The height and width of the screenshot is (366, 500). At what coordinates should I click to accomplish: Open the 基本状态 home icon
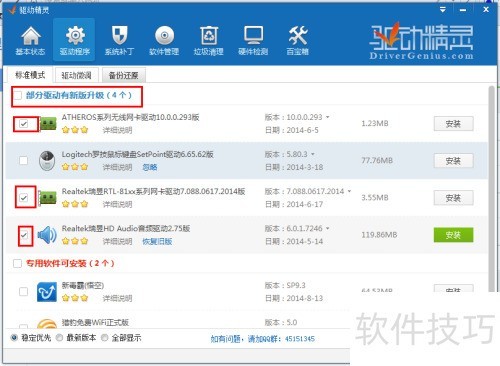(x=30, y=40)
